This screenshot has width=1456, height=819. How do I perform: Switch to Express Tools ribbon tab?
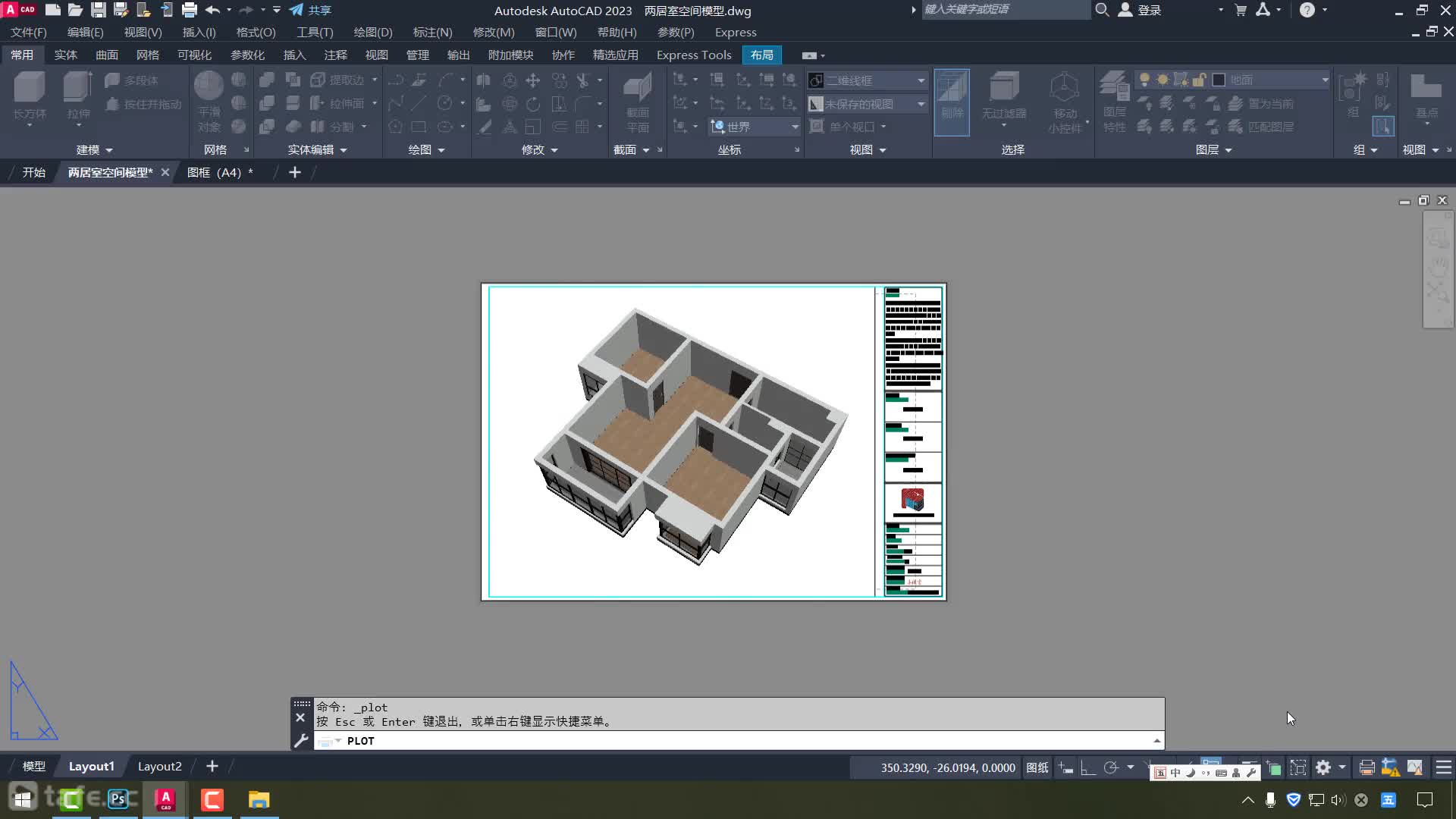click(x=694, y=55)
